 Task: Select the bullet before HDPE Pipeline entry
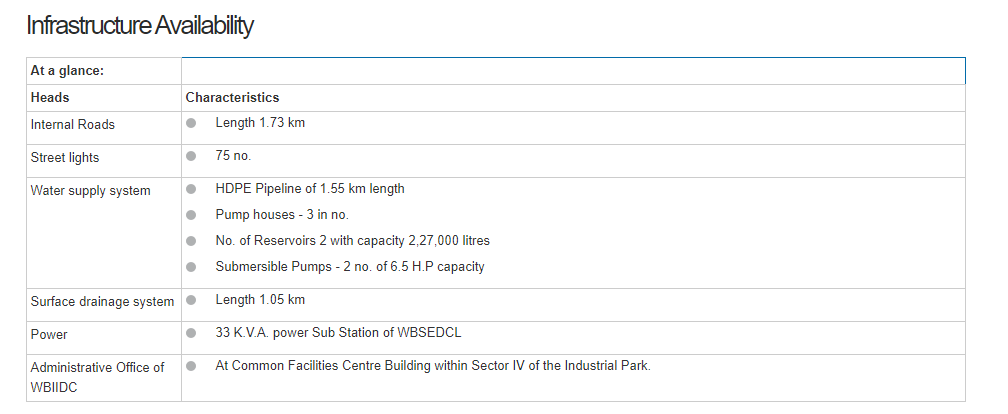point(191,189)
